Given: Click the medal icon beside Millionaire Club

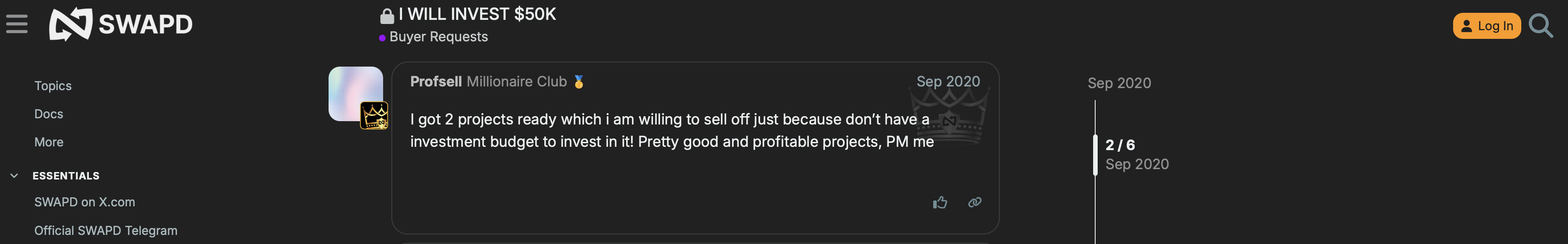Looking at the screenshot, I should coord(579,81).
